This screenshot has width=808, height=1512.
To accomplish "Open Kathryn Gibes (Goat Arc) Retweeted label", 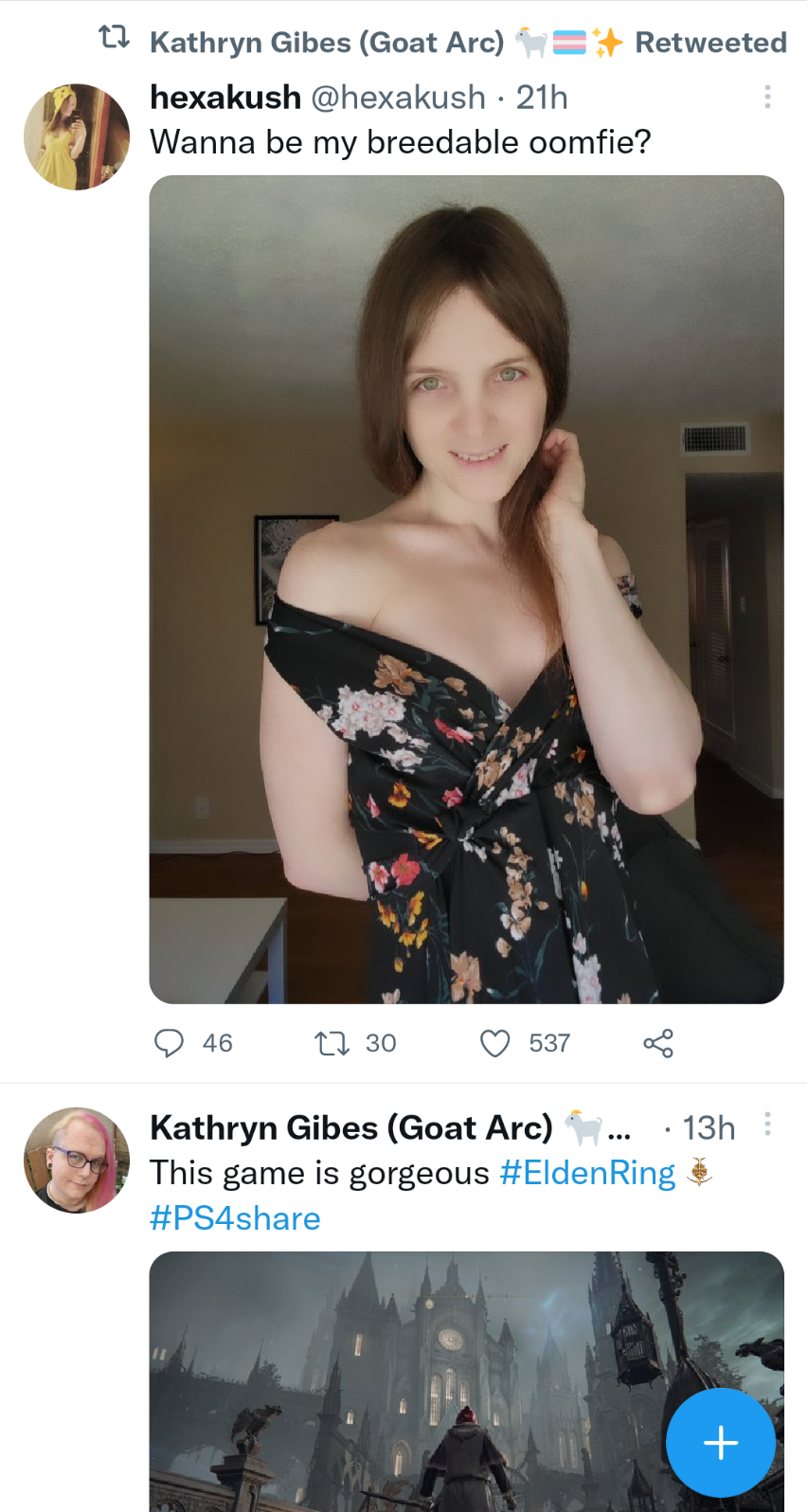I will pos(468,42).
